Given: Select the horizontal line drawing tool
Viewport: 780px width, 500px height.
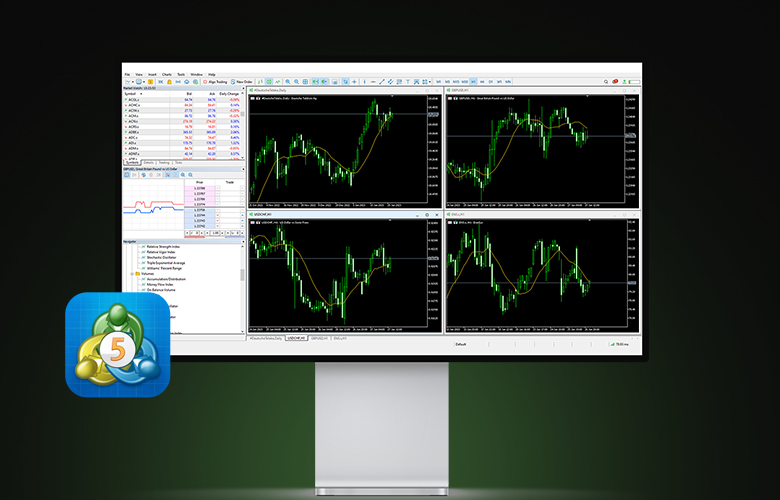Looking at the screenshot, I should click(x=373, y=82).
